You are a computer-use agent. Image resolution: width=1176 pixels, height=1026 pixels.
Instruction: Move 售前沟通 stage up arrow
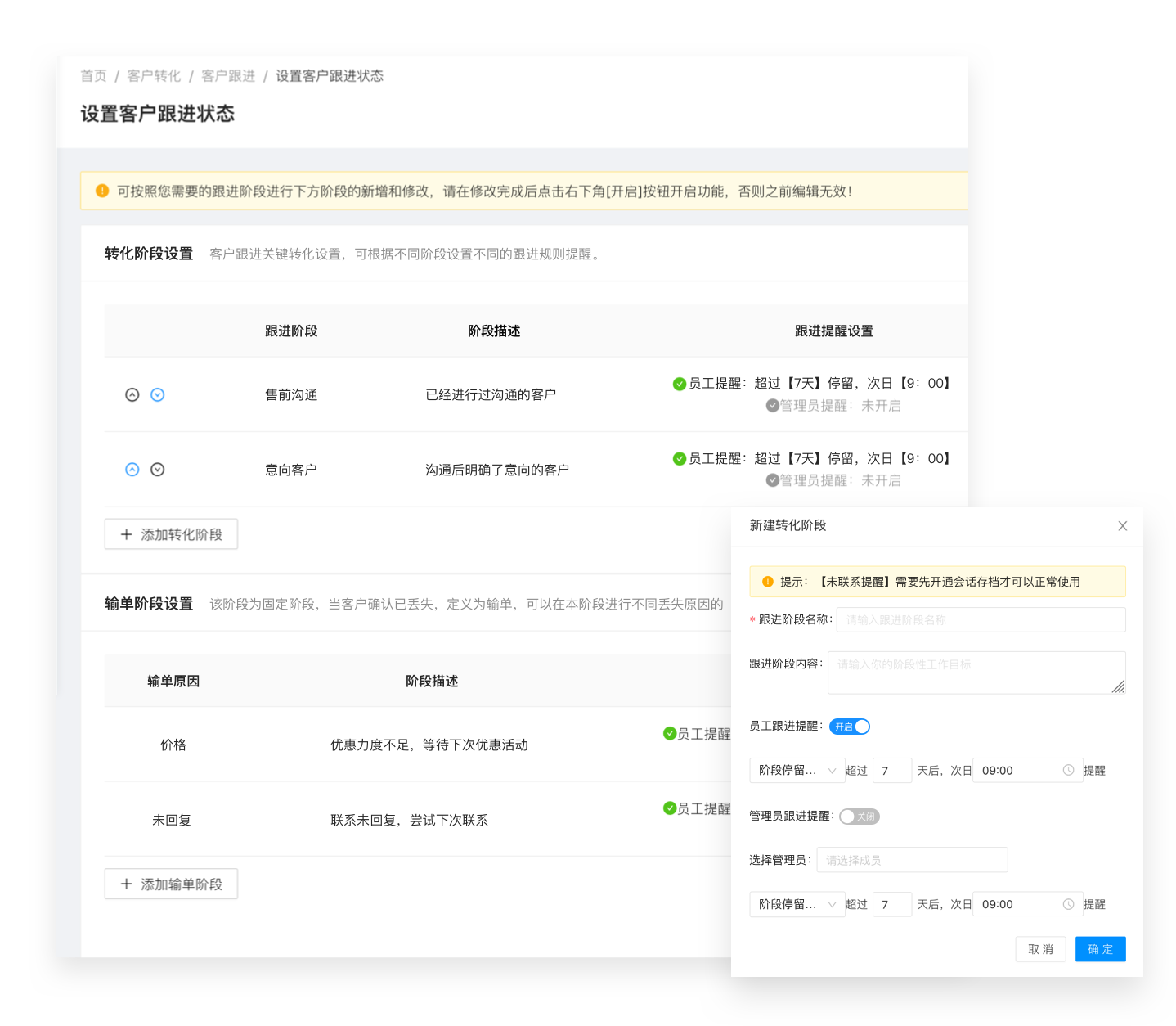point(132,395)
